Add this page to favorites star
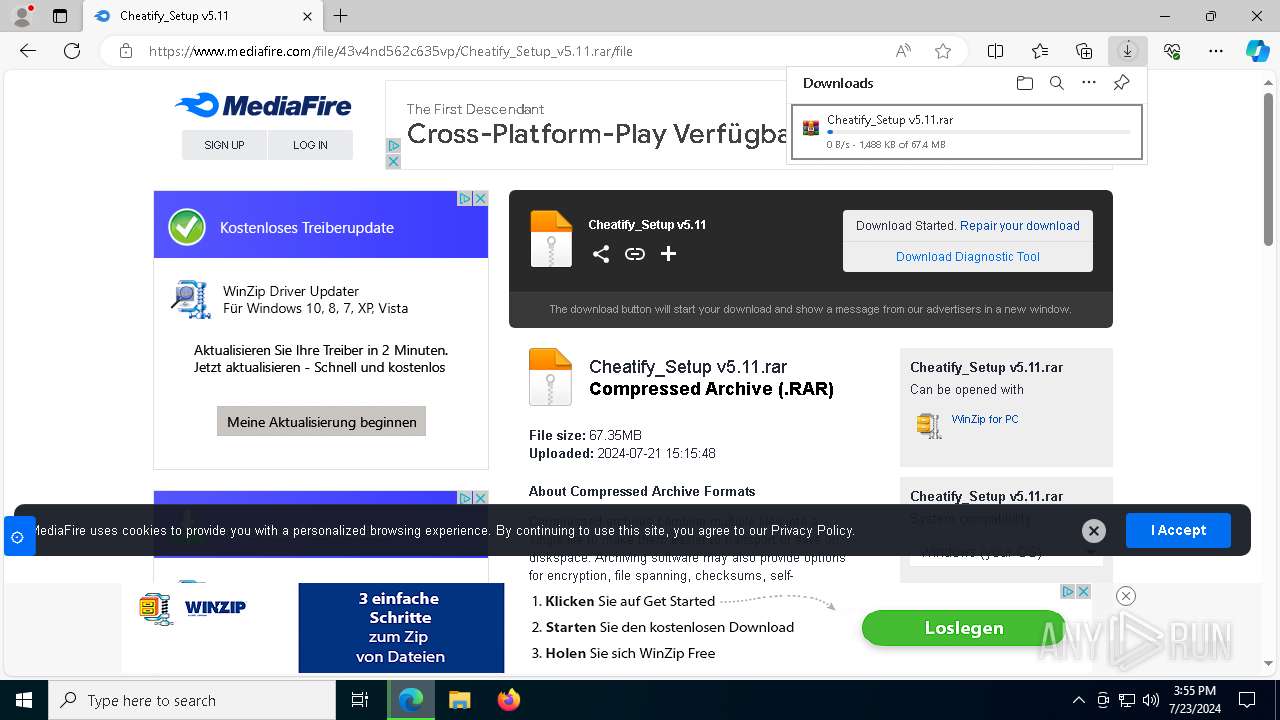This screenshot has width=1280, height=720. pos(943,51)
